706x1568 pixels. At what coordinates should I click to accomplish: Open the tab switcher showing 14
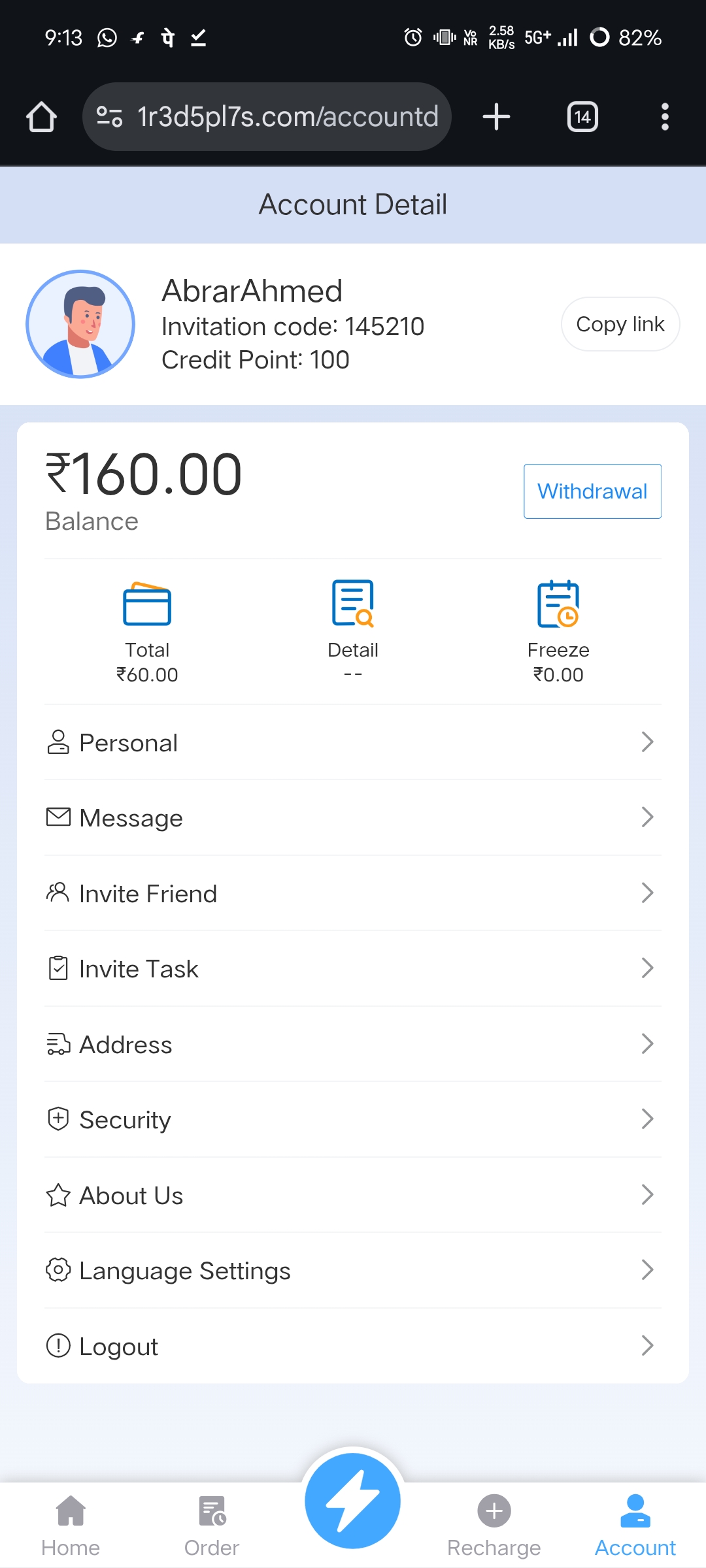pos(582,117)
